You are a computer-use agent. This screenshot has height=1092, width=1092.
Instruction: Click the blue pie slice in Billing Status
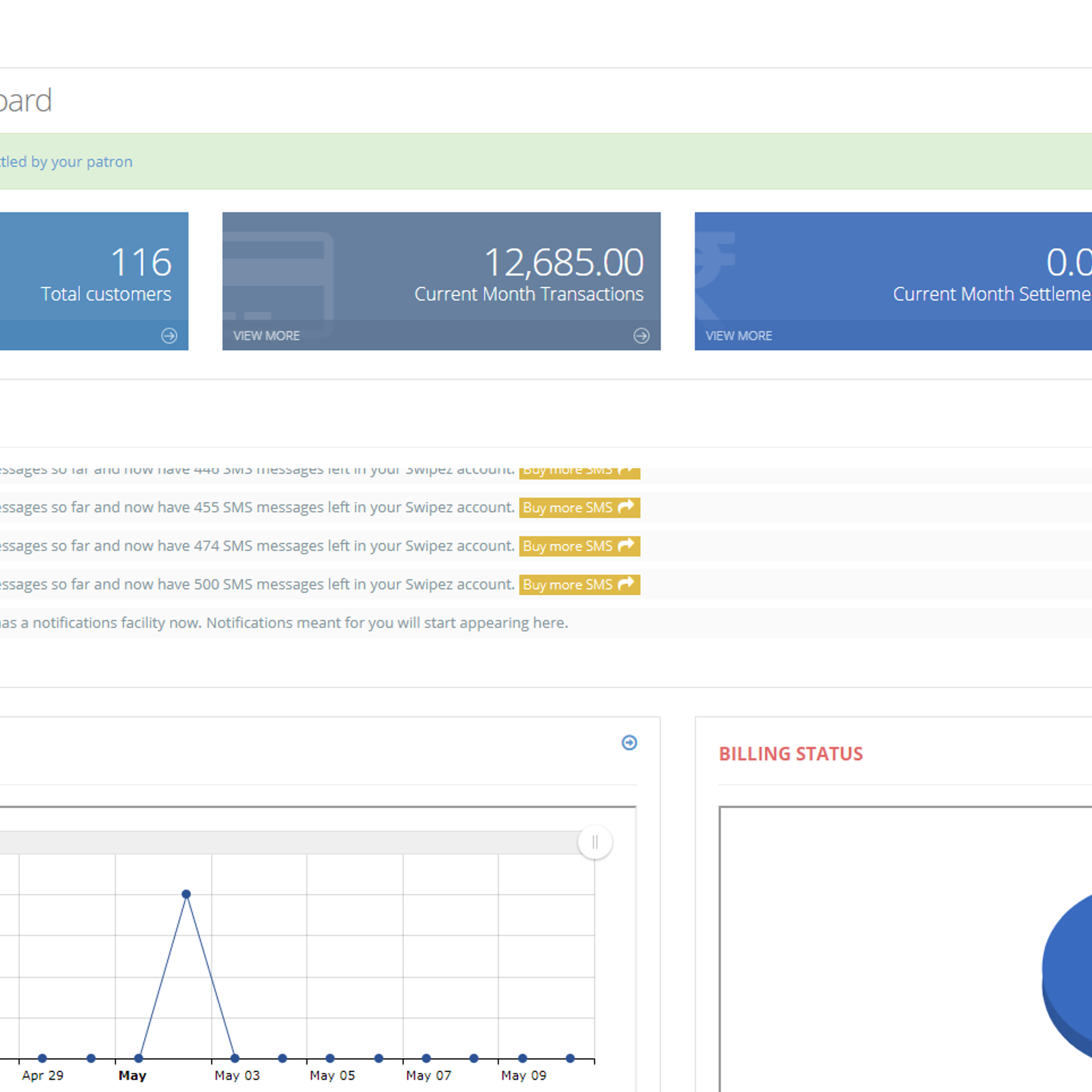click(1068, 976)
